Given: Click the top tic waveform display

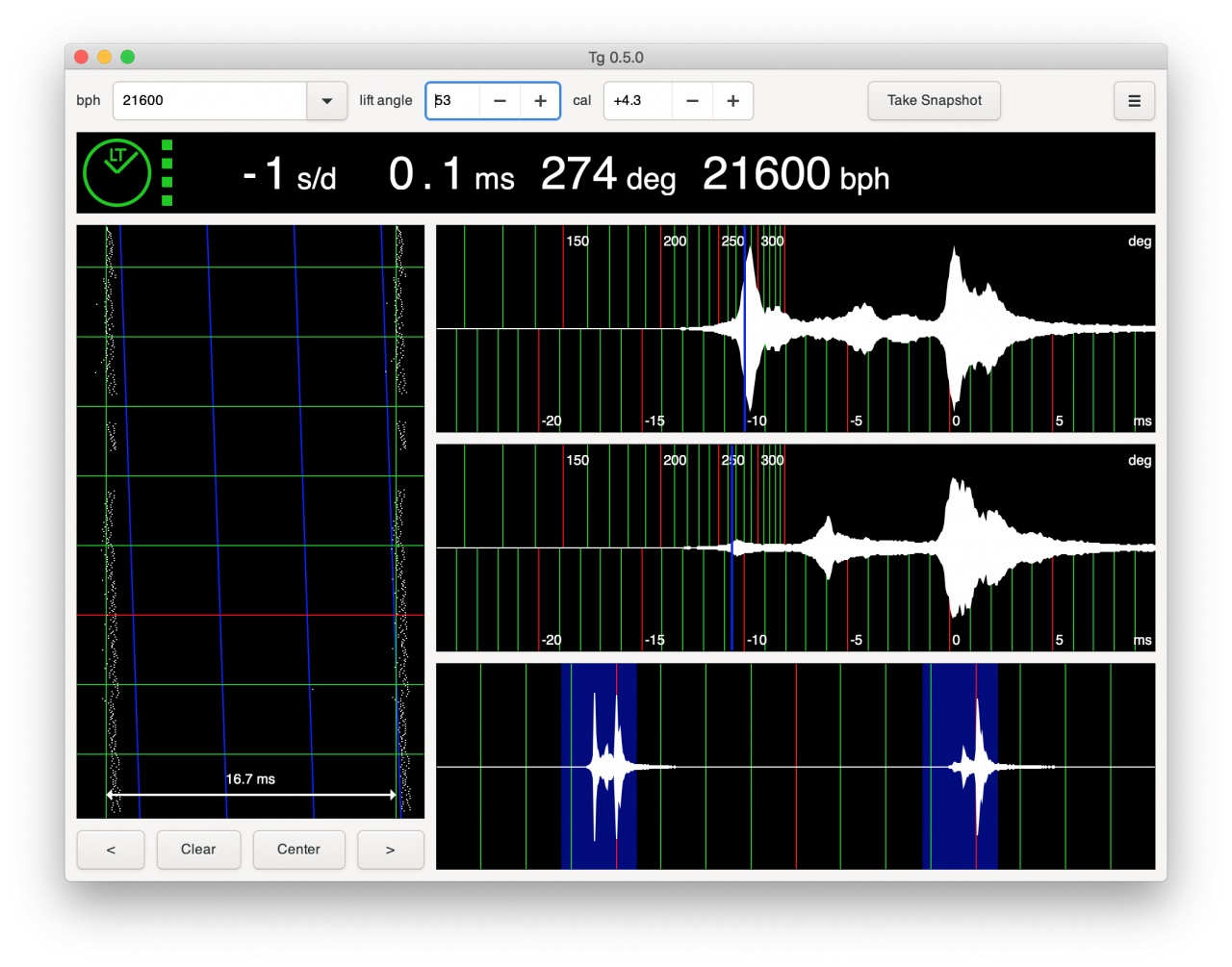Looking at the screenshot, I should tap(795, 329).
